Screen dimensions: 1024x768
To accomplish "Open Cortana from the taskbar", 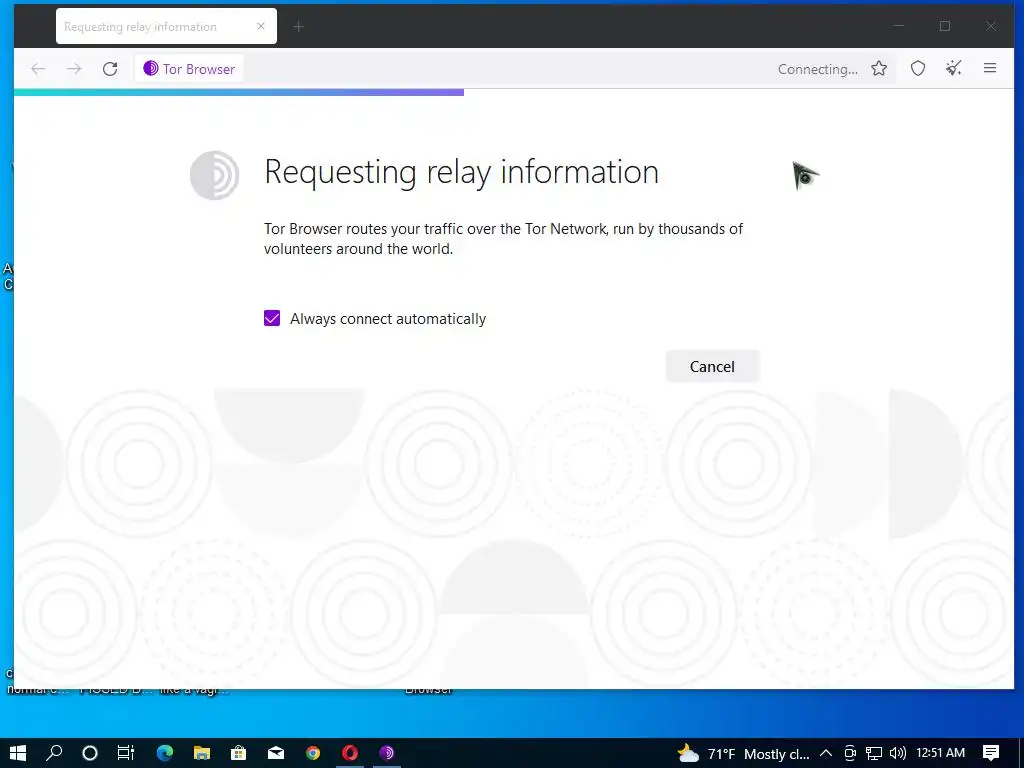I will [x=90, y=753].
